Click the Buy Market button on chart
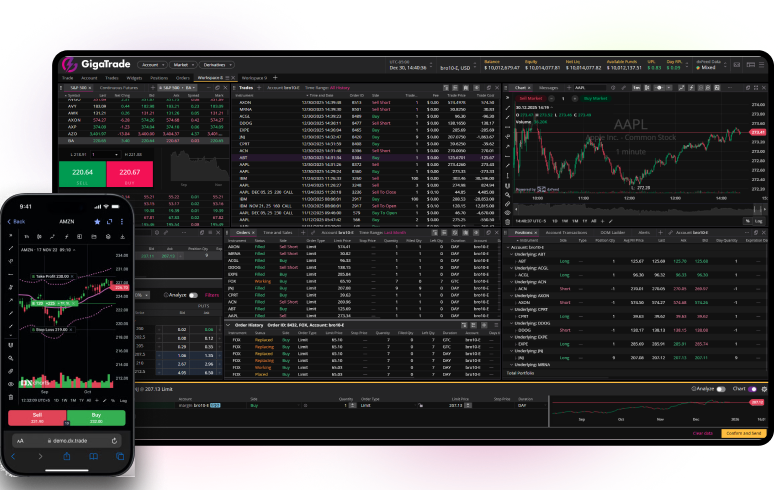This screenshot has height=490, width=779. (x=595, y=98)
